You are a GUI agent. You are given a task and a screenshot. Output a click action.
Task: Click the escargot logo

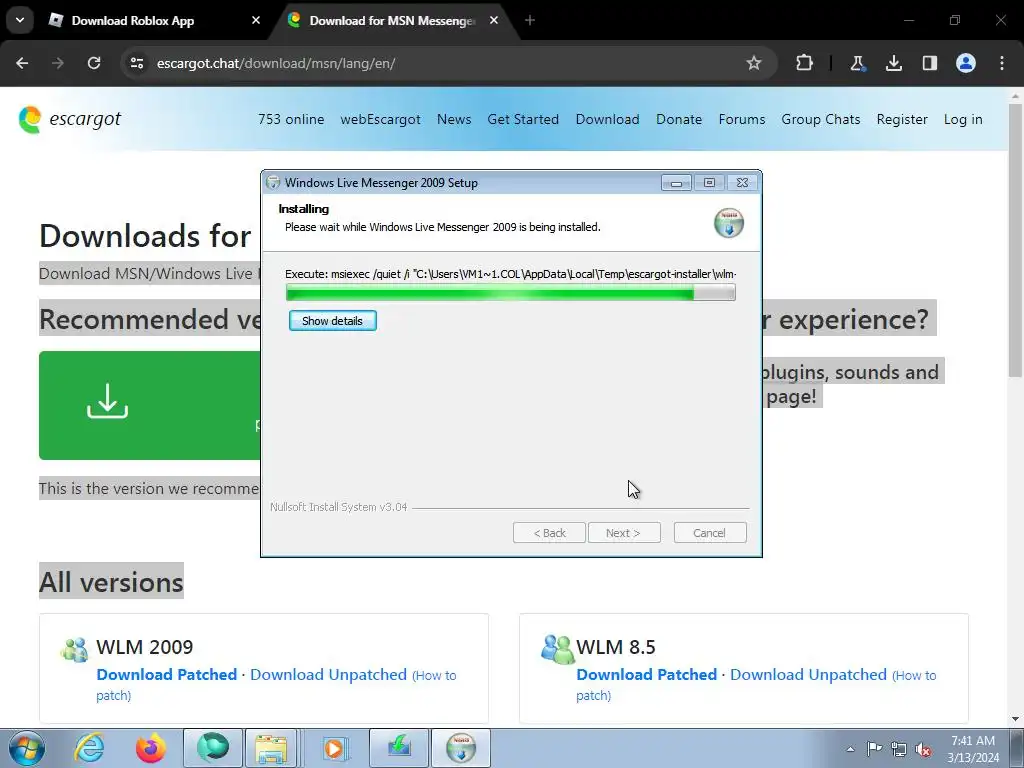point(69,120)
